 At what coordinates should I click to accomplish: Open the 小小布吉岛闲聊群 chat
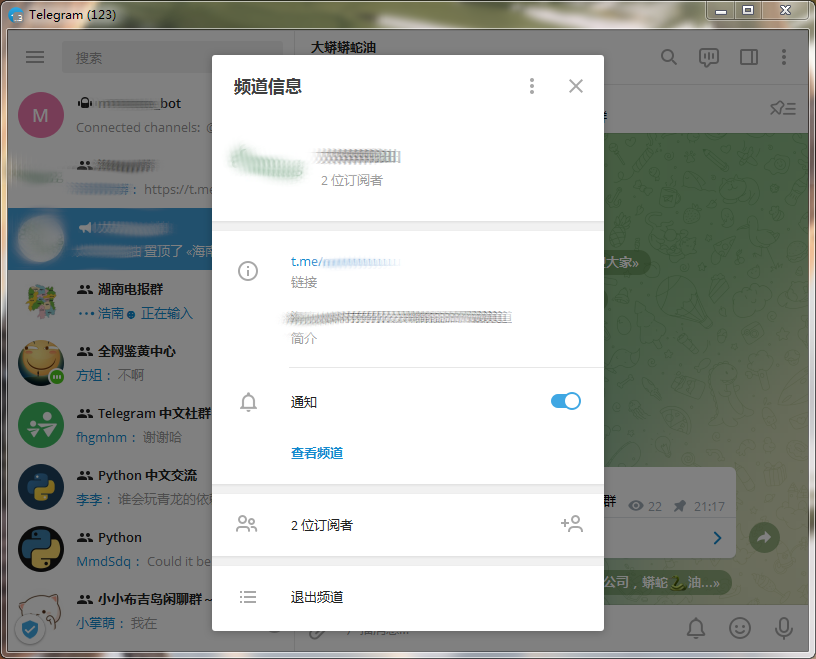point(110,611)
